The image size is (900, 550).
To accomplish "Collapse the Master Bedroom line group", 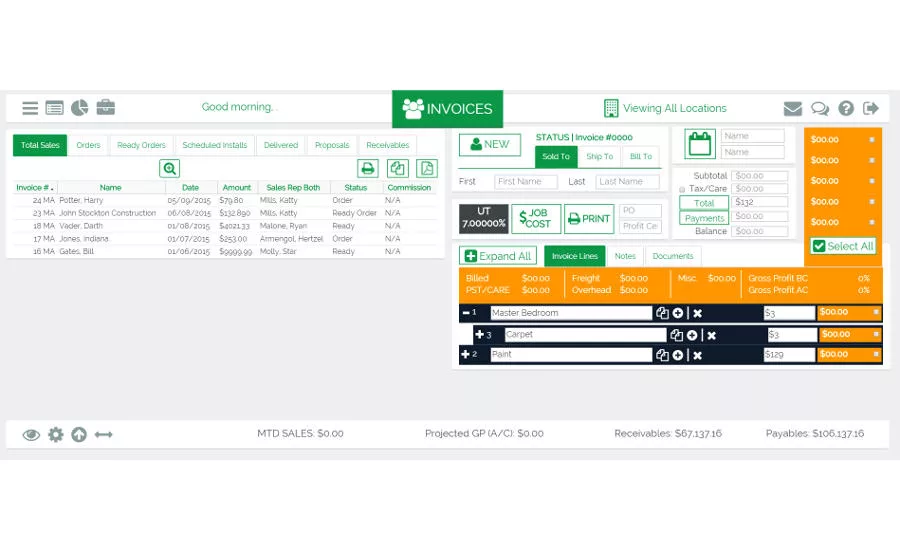I will tap(466, 313).
